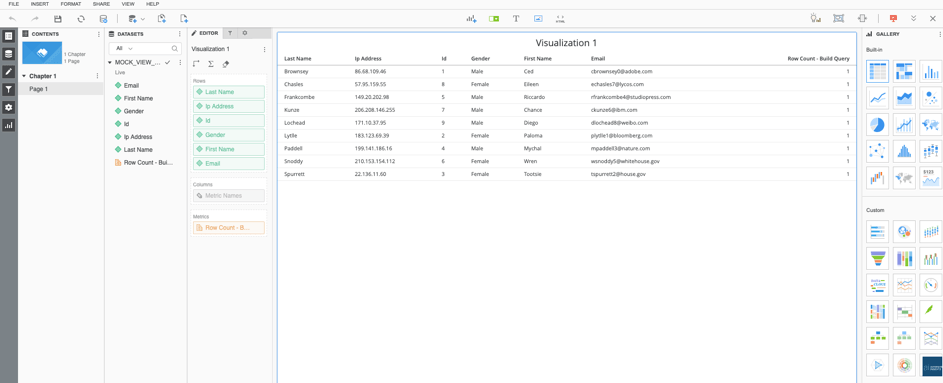Image resolution: width=943 pixels, height=383 pixels.
Task: Open the VIEW menu
Action: click(128, 4)
